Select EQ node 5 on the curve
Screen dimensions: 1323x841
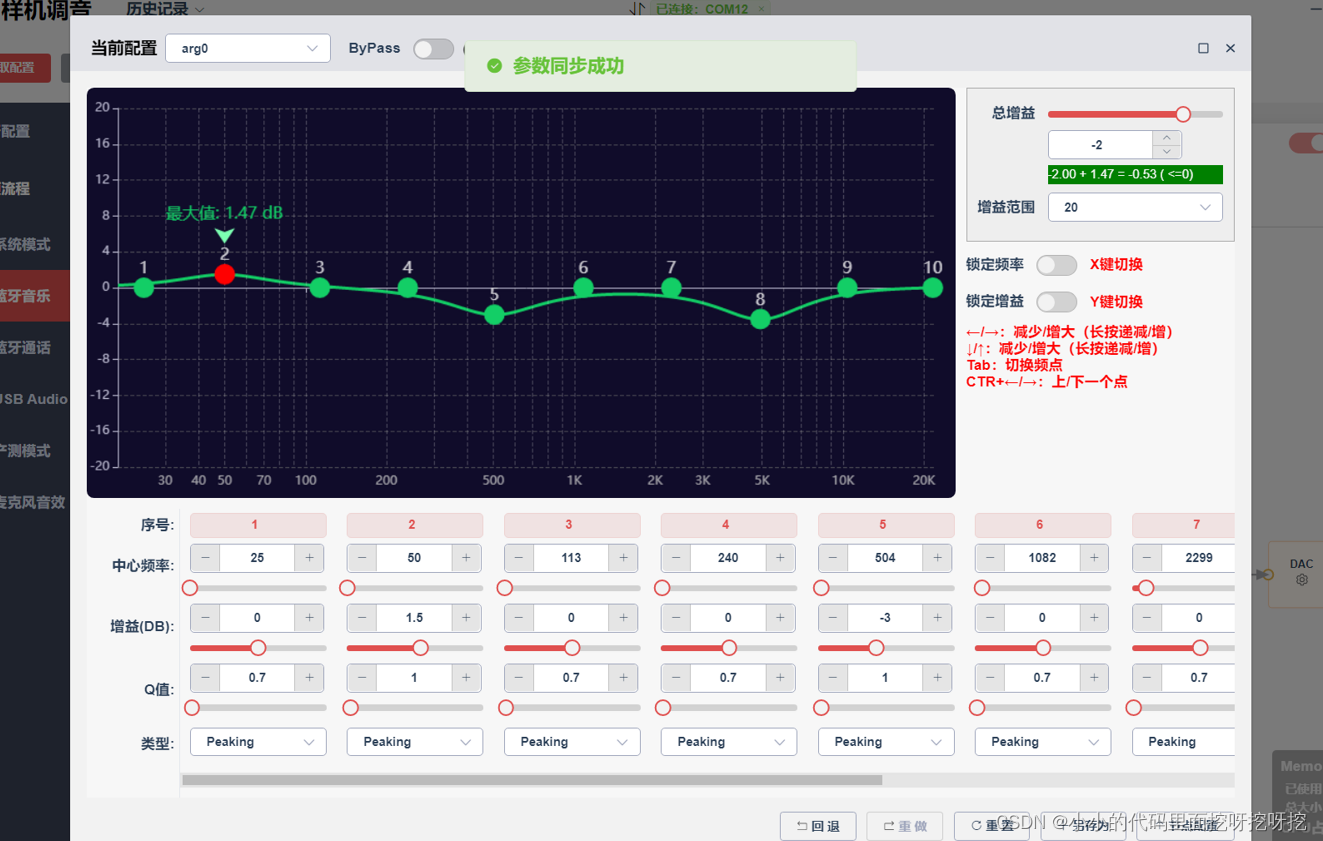coord(494,315)
